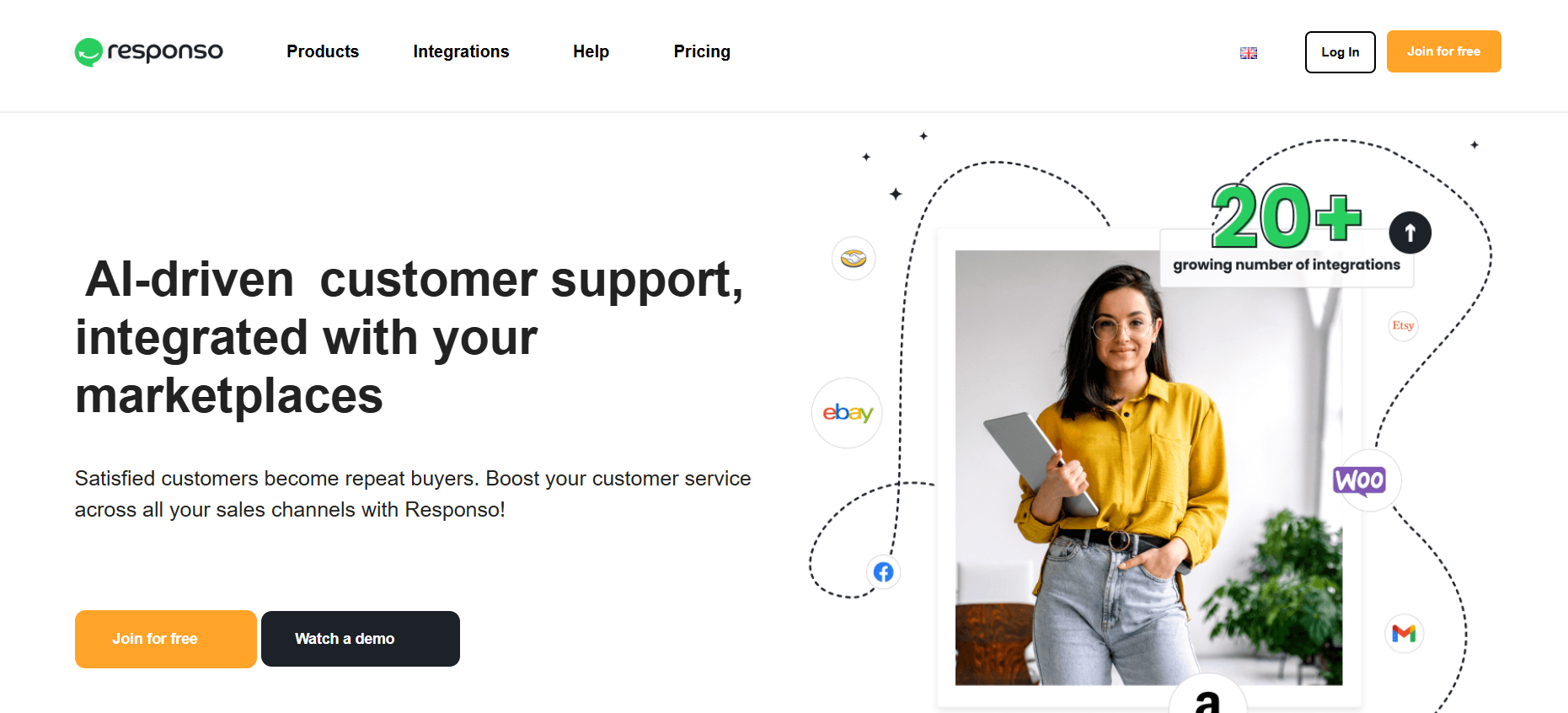The image size is (1568, 713).
Task: Open the UK flag language selector
Action: 1249,53
